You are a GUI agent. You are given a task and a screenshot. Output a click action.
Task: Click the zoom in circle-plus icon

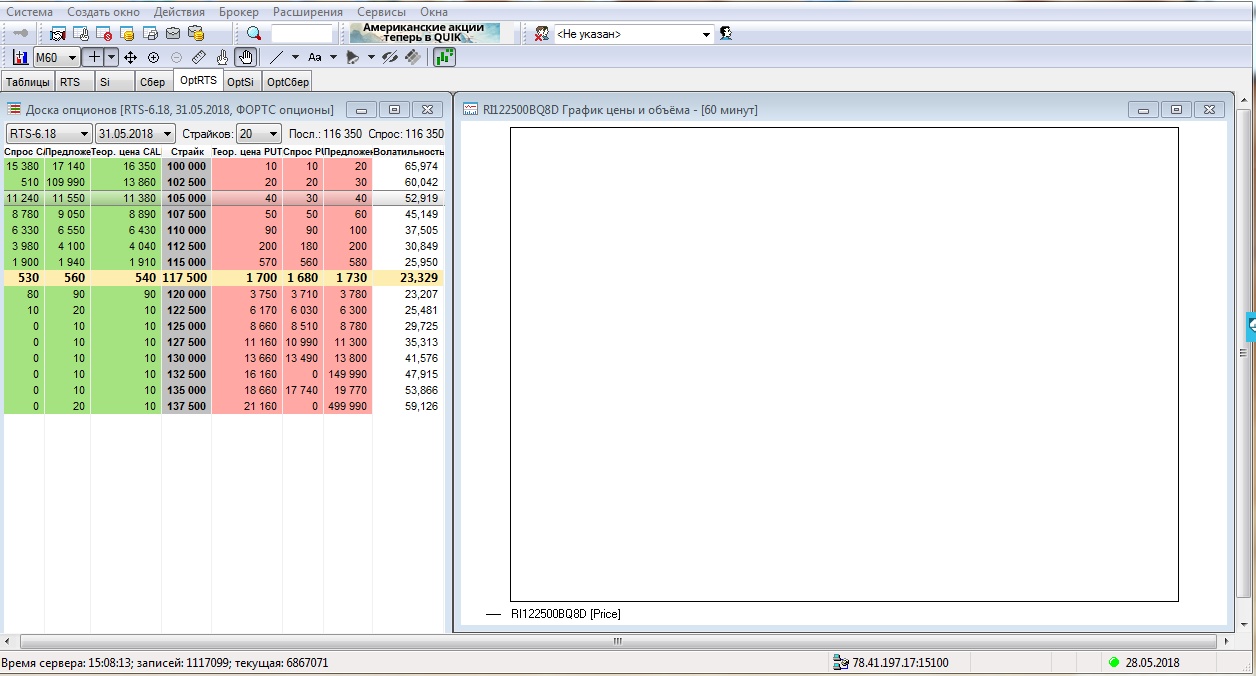point(153,58)
